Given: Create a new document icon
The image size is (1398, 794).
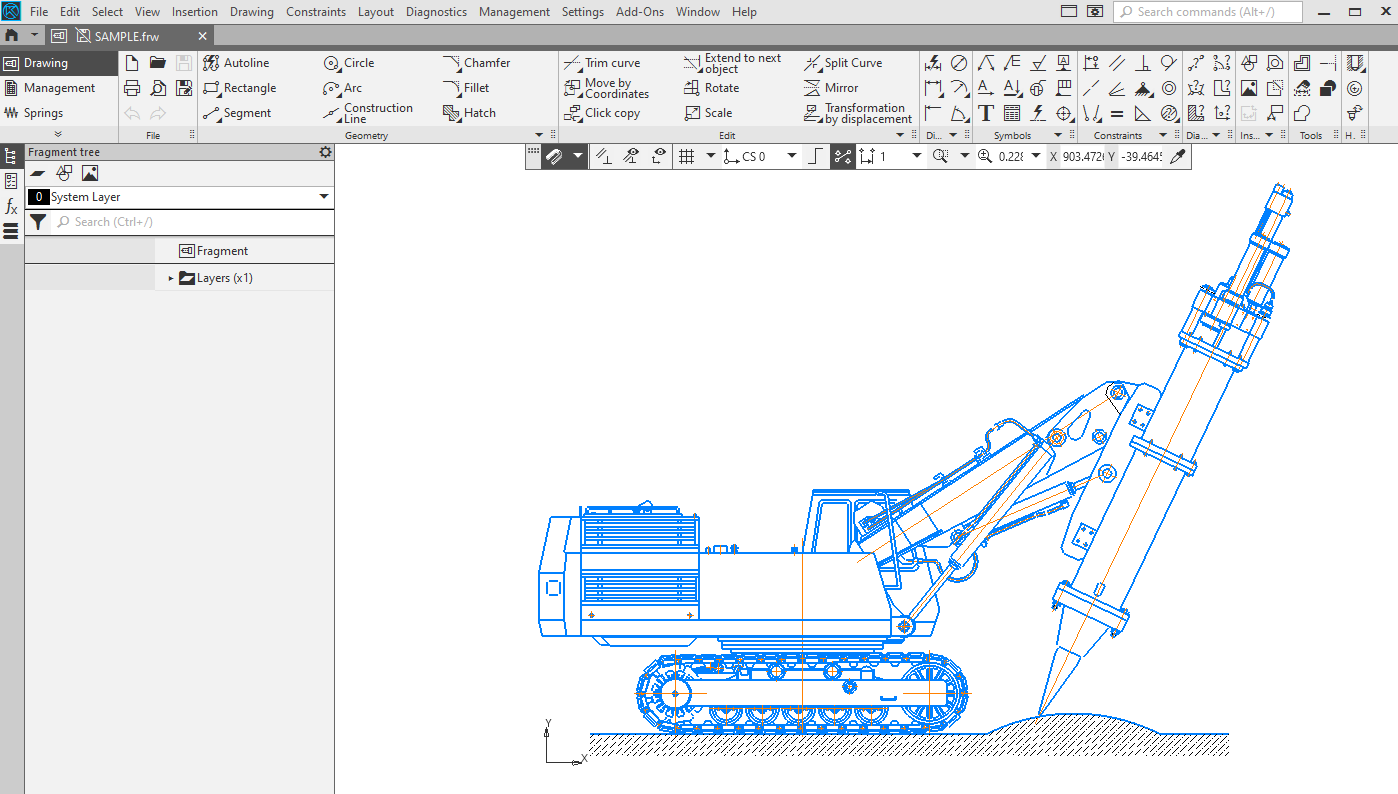Looking at the screenshot, I should pyautogui.click(x=132, y=63).
